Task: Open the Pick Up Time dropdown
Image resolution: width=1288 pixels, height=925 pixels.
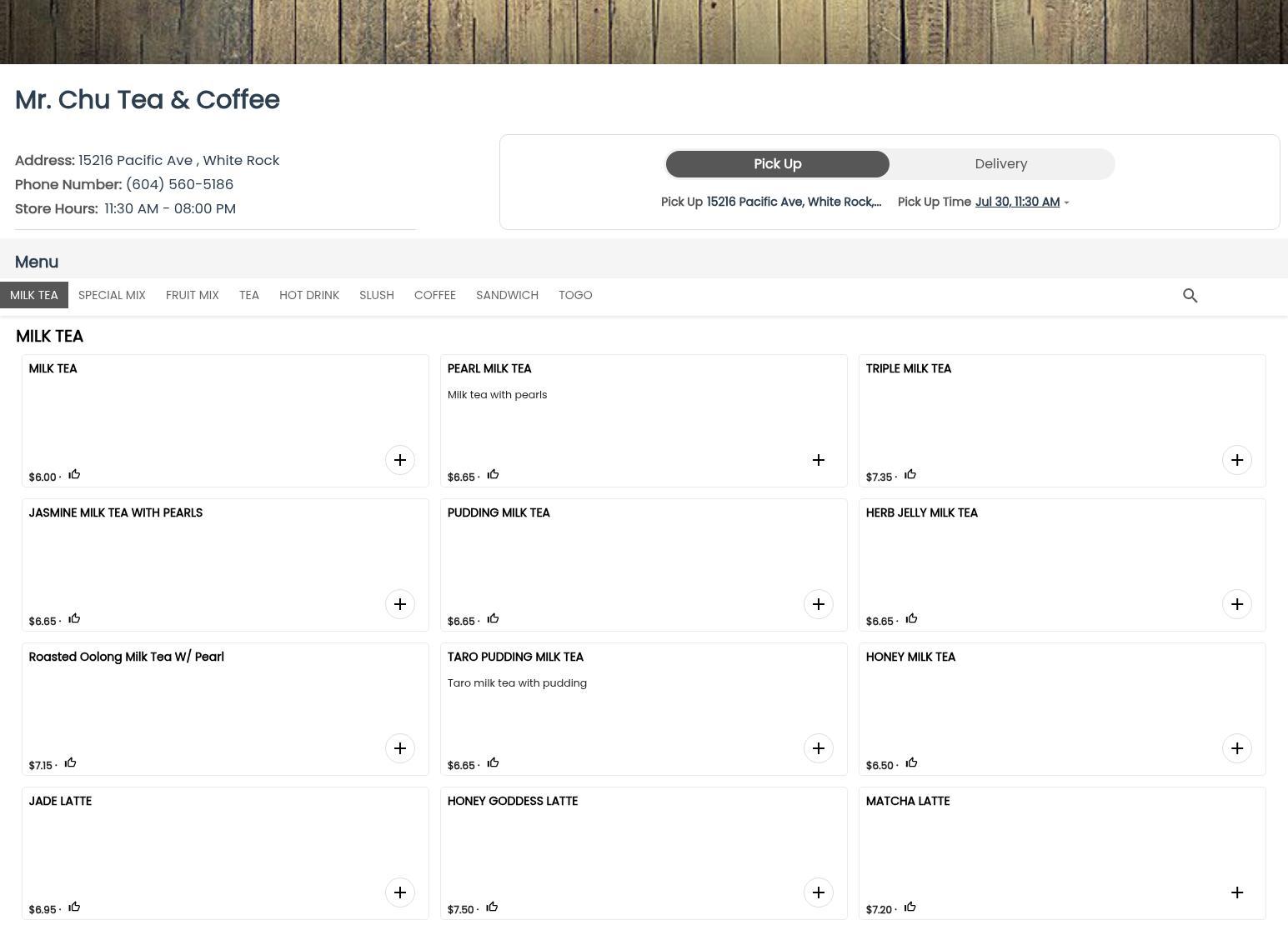Action: click(1016, 202)
